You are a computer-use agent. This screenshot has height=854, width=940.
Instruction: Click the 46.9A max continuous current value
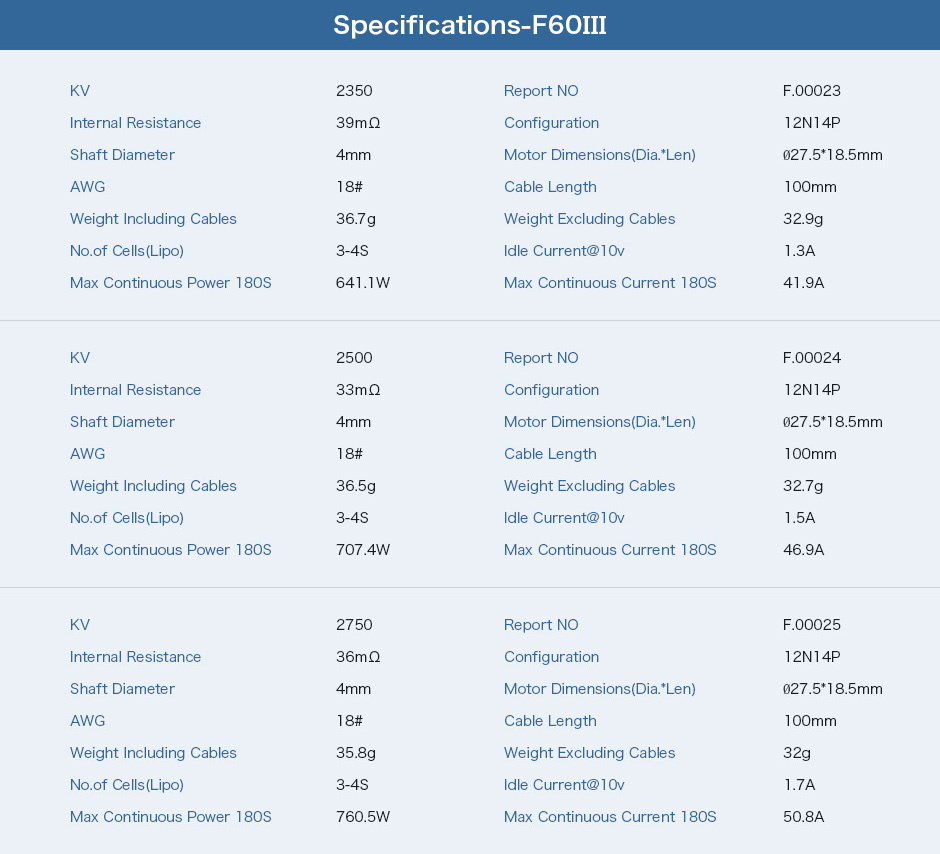(x=803, y=550)
